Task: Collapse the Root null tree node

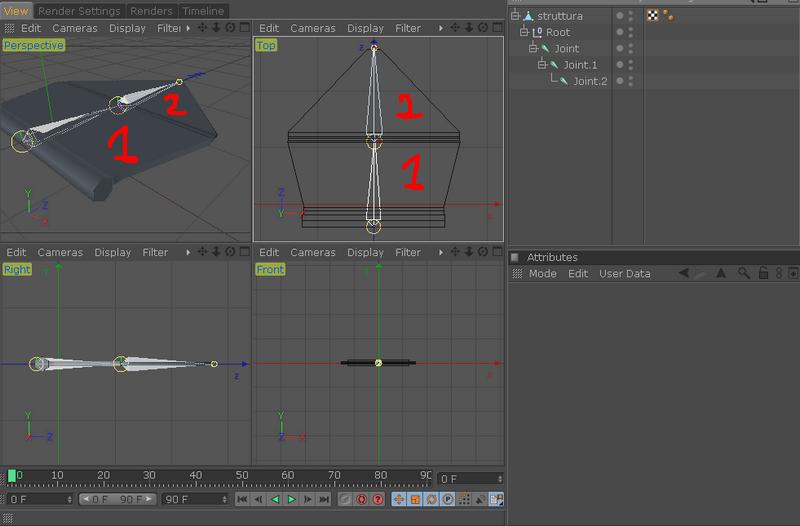Action: [x=523, y=32]
